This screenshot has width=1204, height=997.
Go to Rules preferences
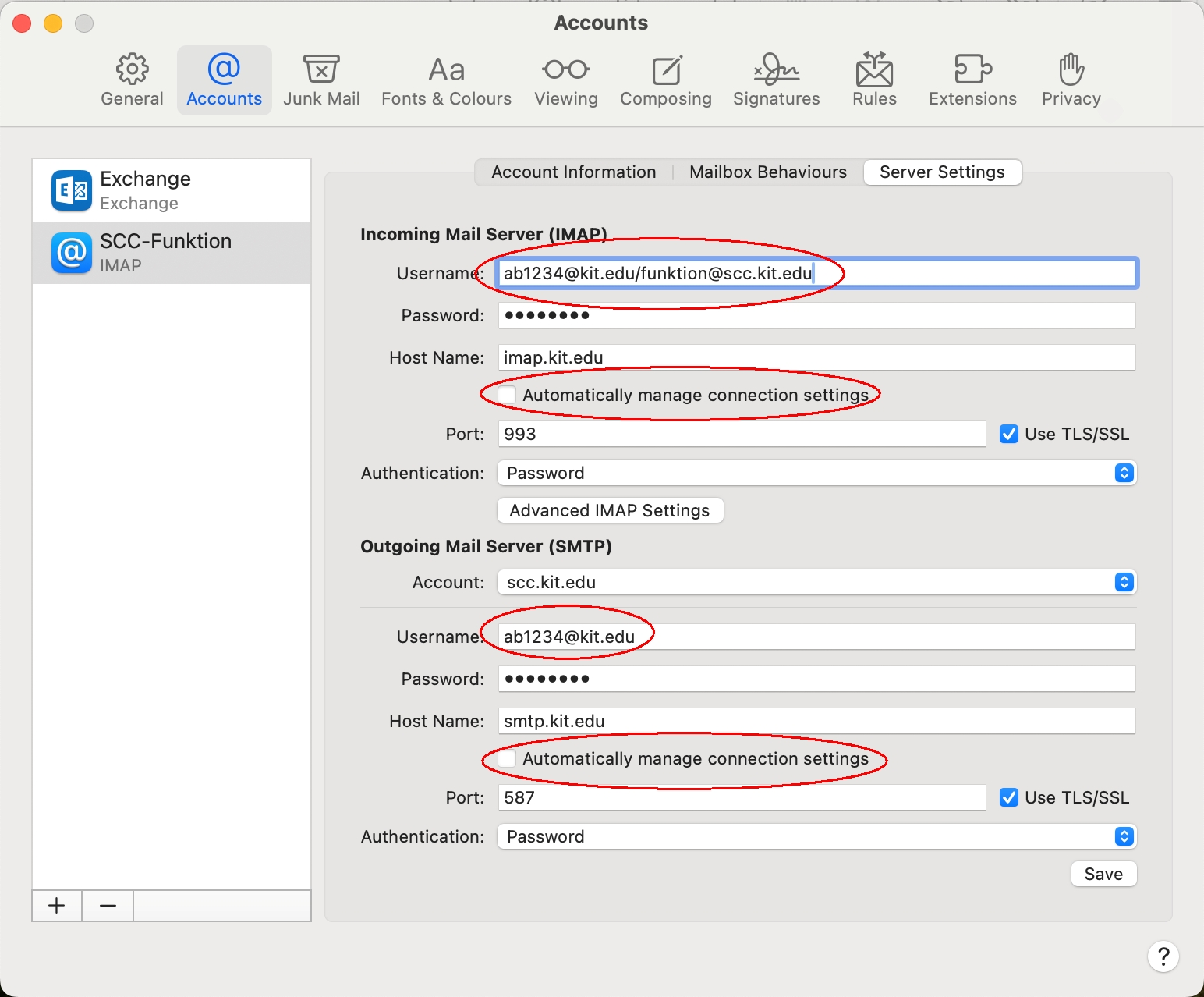(874, 80)
